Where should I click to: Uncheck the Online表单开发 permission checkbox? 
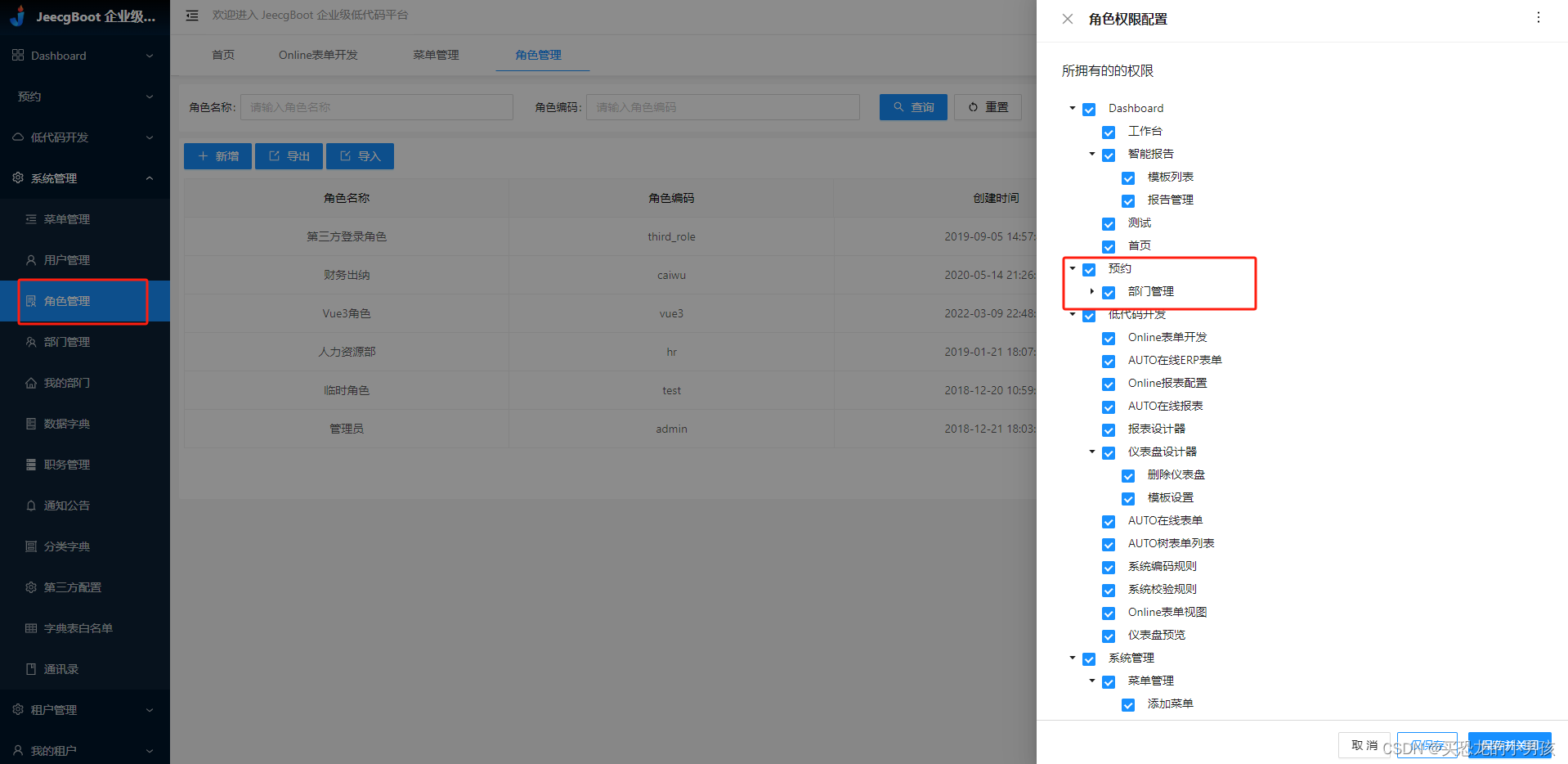coord(1109,338)
